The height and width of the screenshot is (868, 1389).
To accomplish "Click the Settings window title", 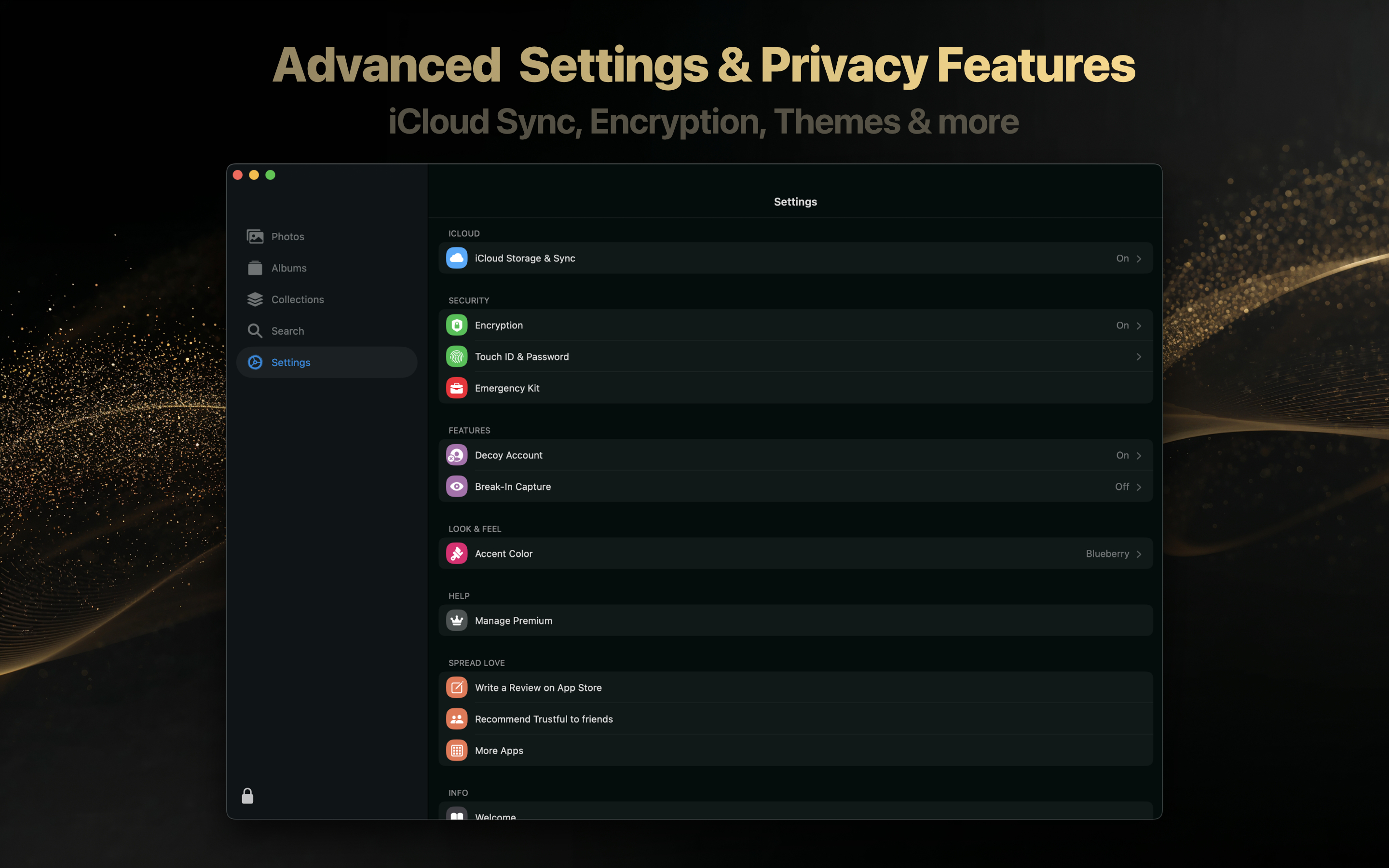I will click(x=795, y=202).
